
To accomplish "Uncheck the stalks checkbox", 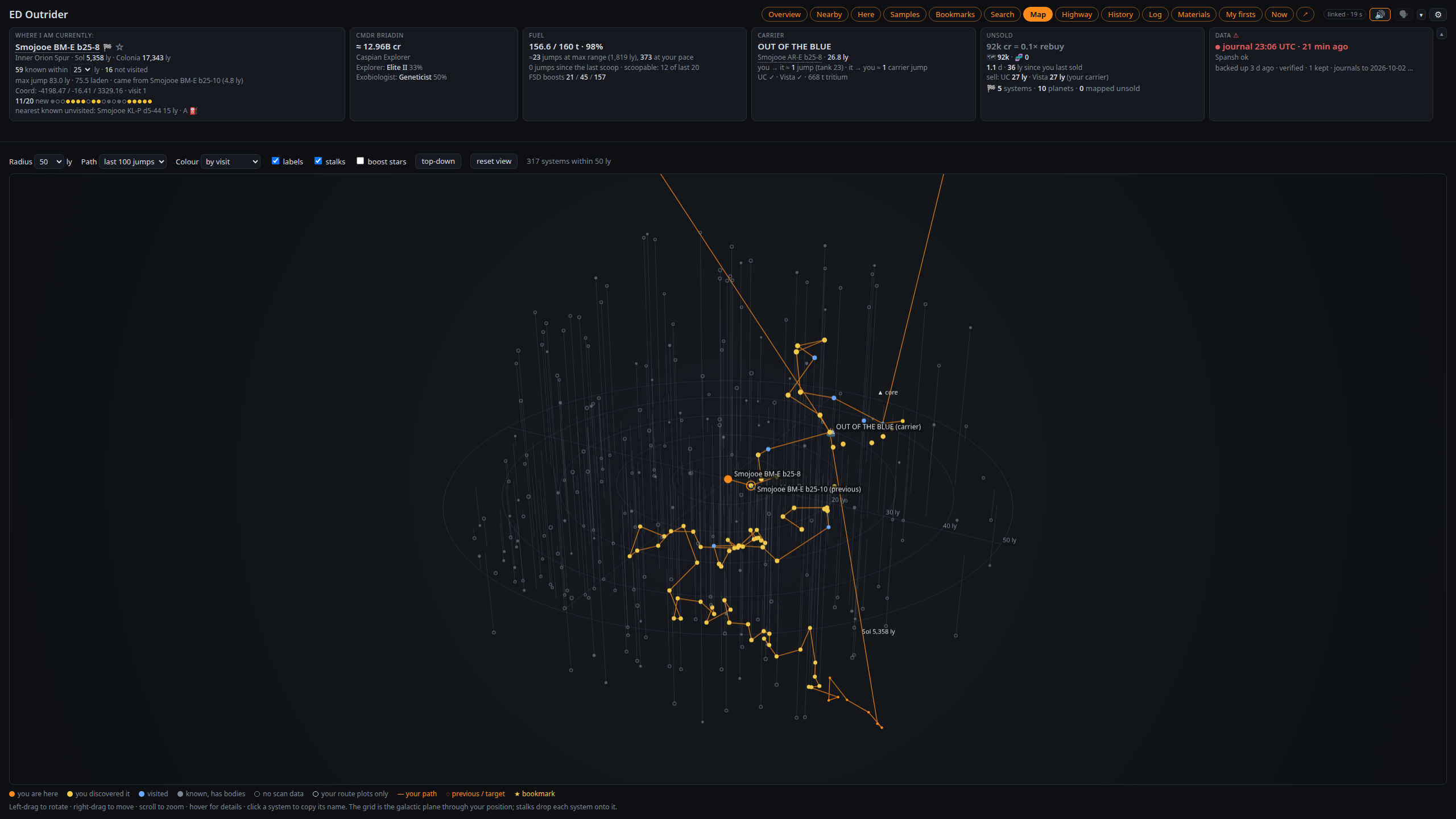I will click(x=318, y=161).
